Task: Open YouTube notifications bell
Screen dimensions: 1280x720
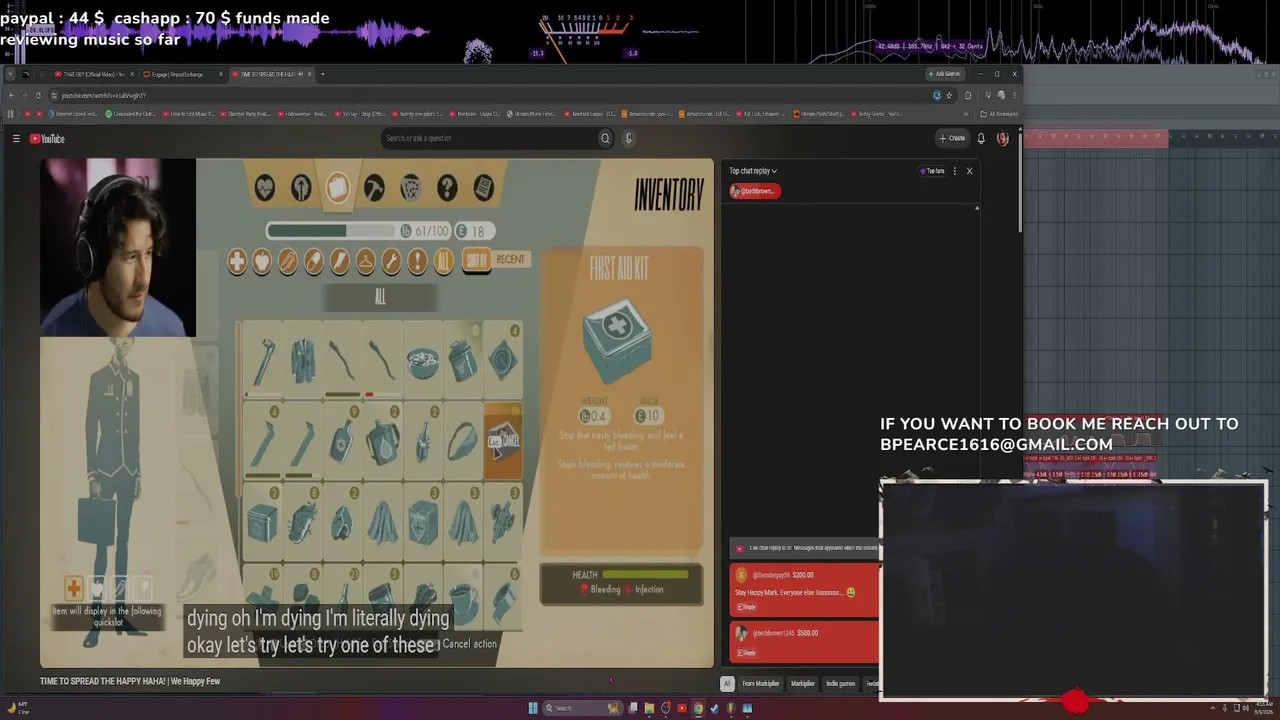Action: click(x=981, y=139)
